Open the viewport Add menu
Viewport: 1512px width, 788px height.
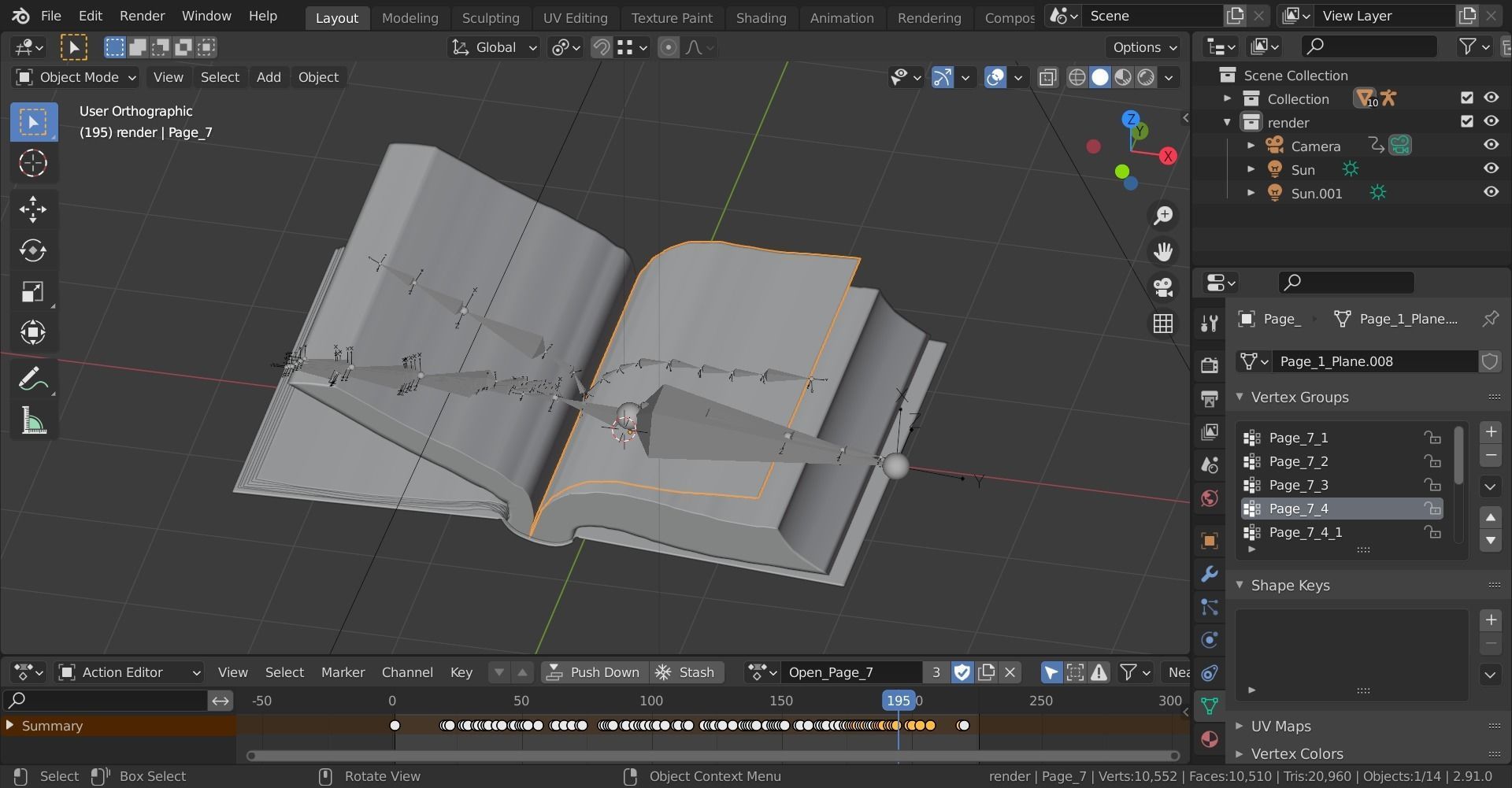269,77
